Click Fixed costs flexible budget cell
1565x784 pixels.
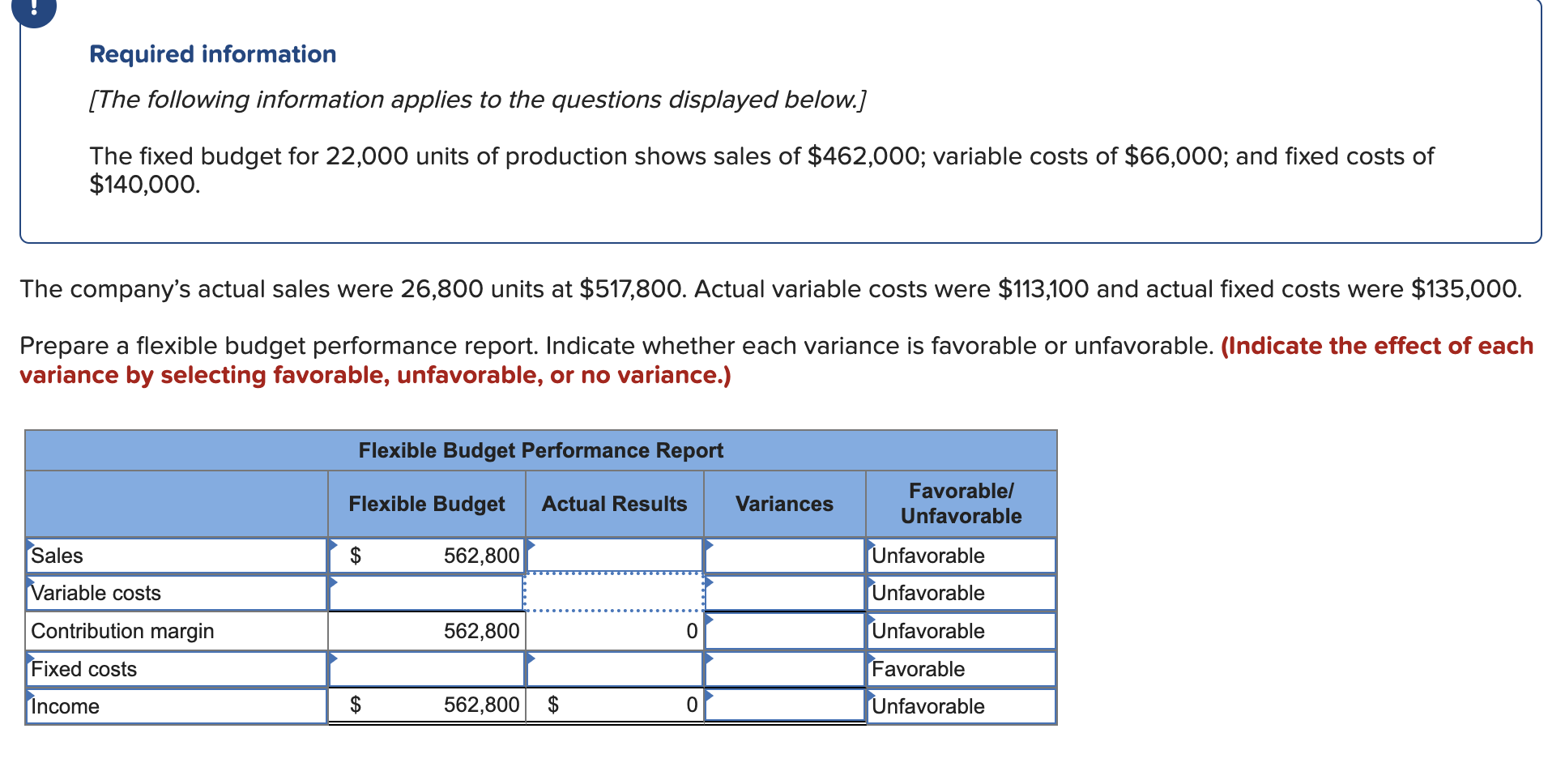pyautogui.click(x=427, y=669)
